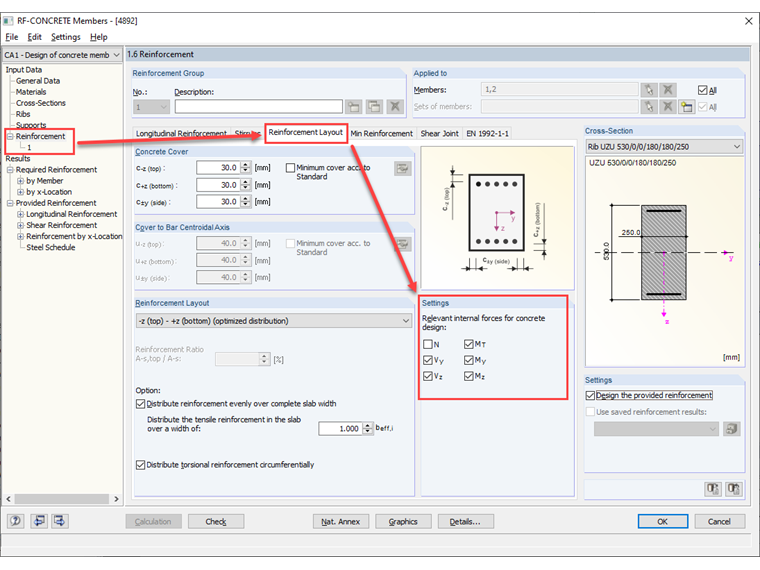Image resolution: width=760 pixels, height=570 pixels.
Task: Click the Check button
Action: tap(216, 522)
